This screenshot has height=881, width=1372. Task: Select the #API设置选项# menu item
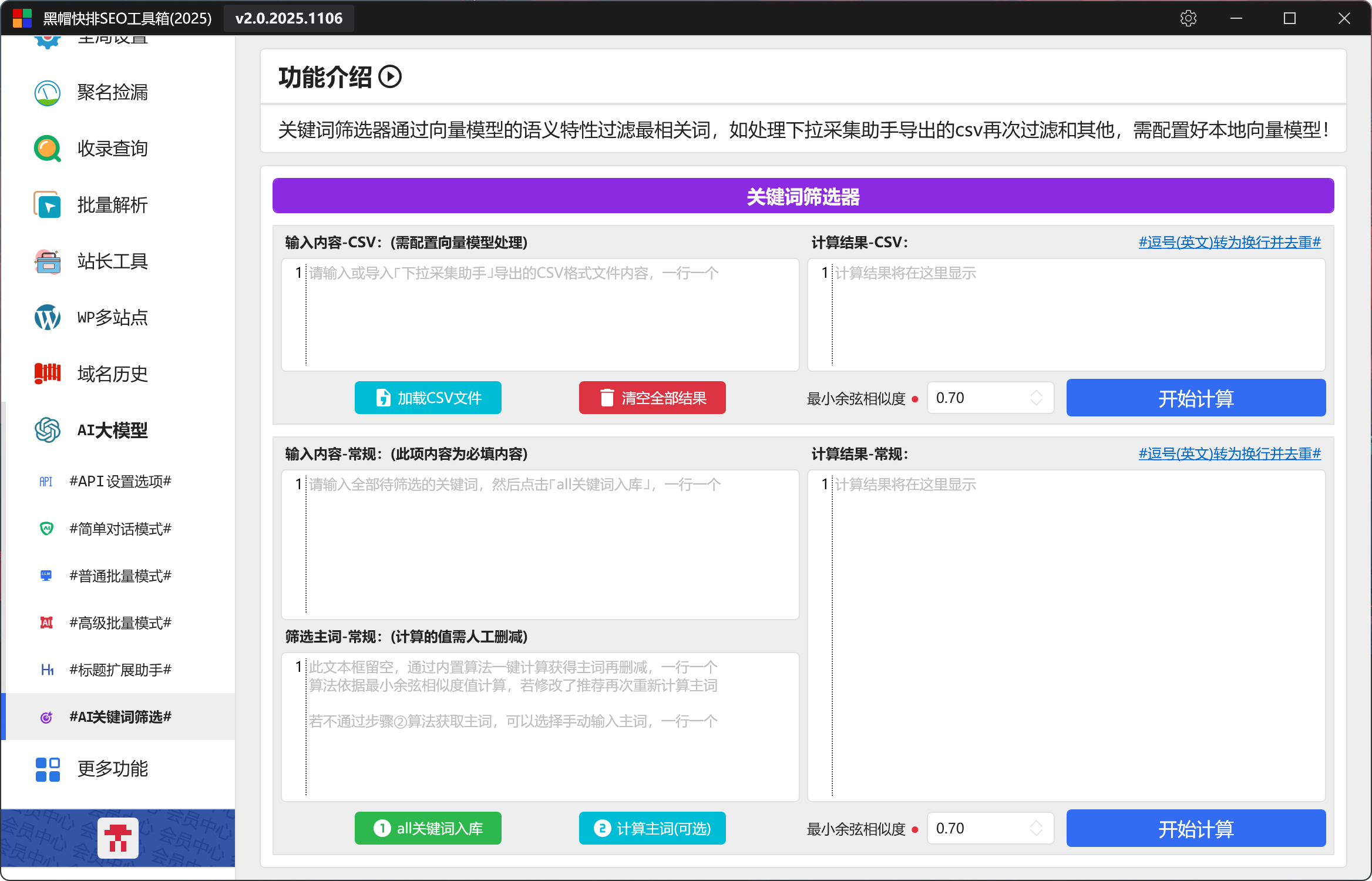[120, 482]
